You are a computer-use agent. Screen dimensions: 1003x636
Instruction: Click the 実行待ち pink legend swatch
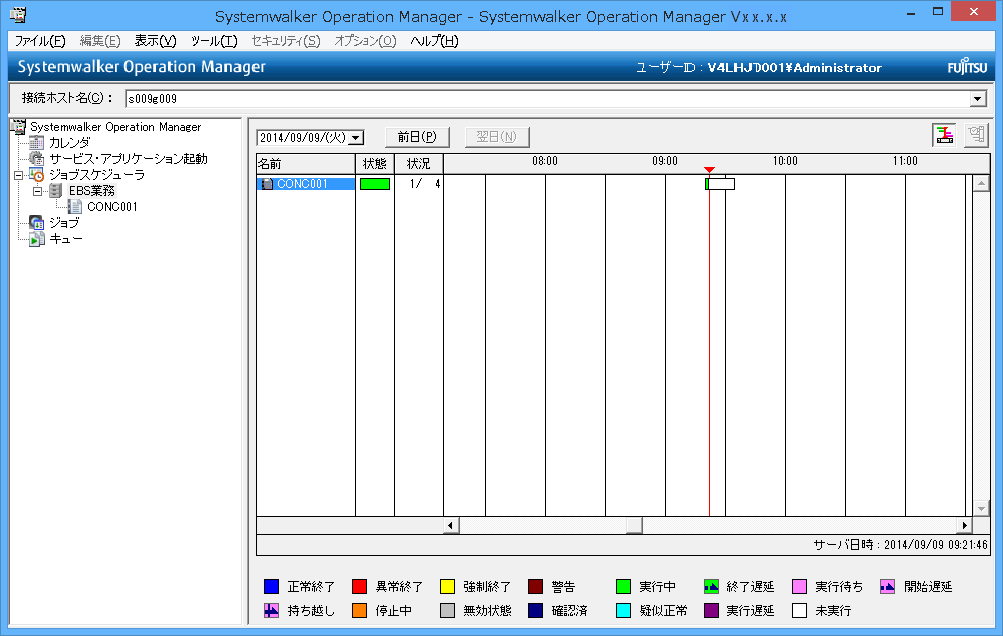[x=799, y=587]
